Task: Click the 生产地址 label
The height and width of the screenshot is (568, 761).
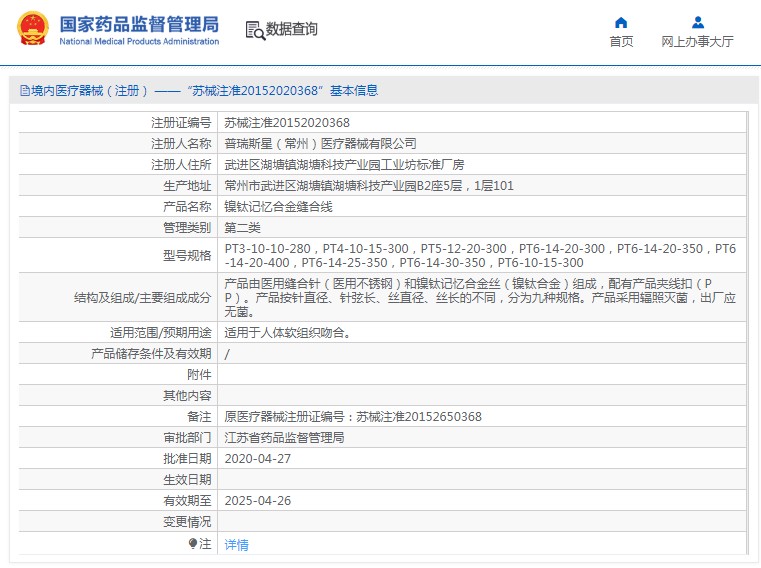Action: (x=187, y=185)
